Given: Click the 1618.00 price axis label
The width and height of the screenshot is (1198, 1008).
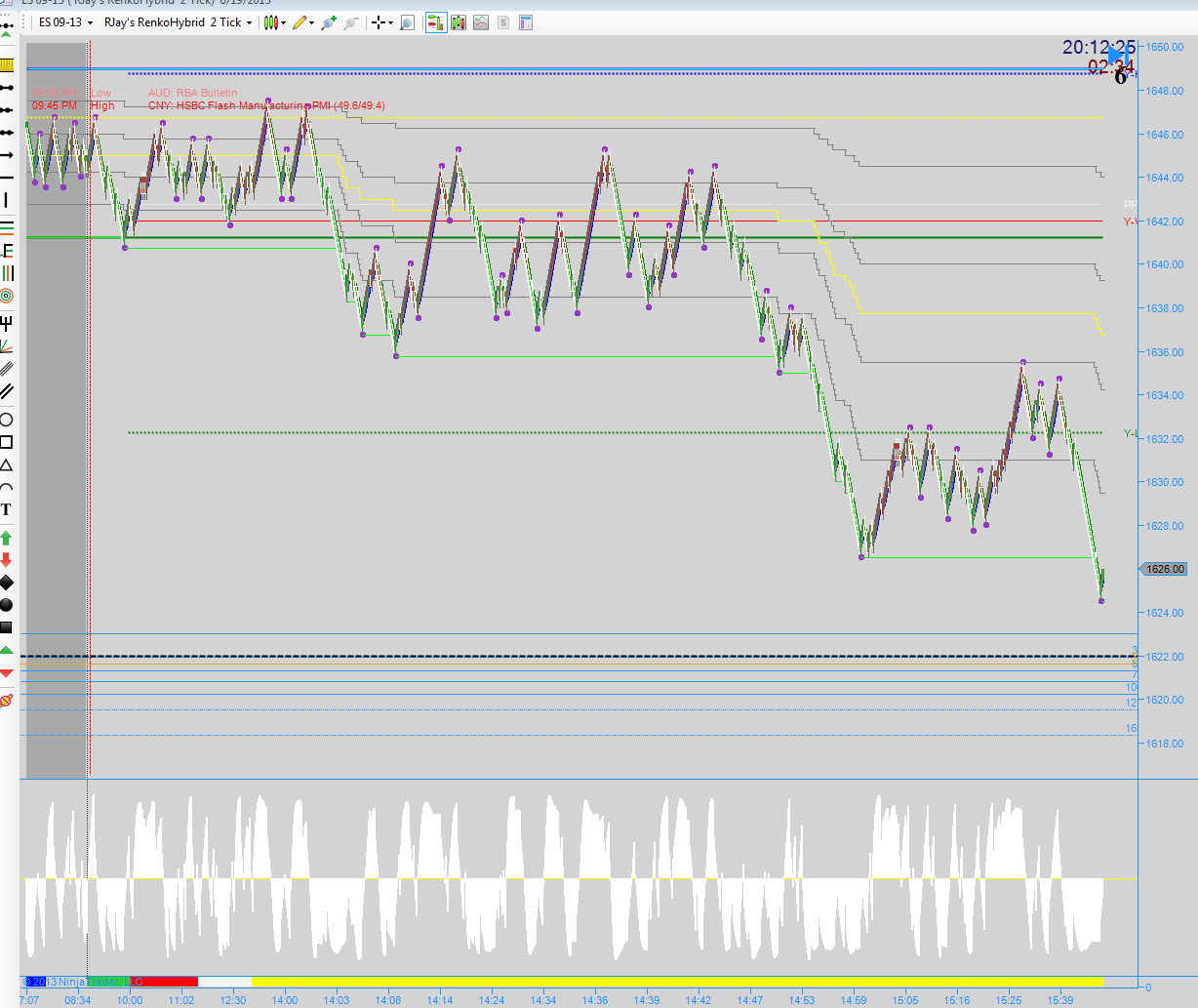Looking at the screenshot, I should click(x=1166, y=744).
